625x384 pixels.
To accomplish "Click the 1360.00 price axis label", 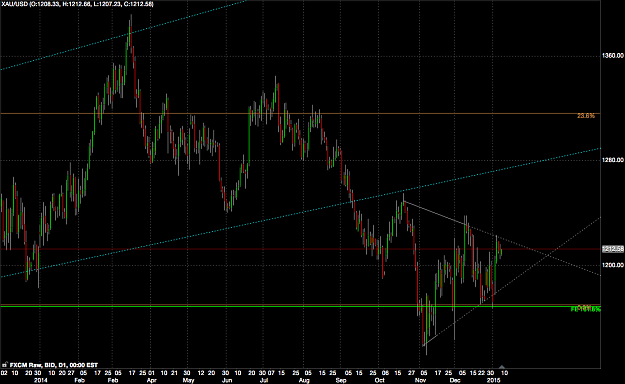I will (x=613, y=56).
